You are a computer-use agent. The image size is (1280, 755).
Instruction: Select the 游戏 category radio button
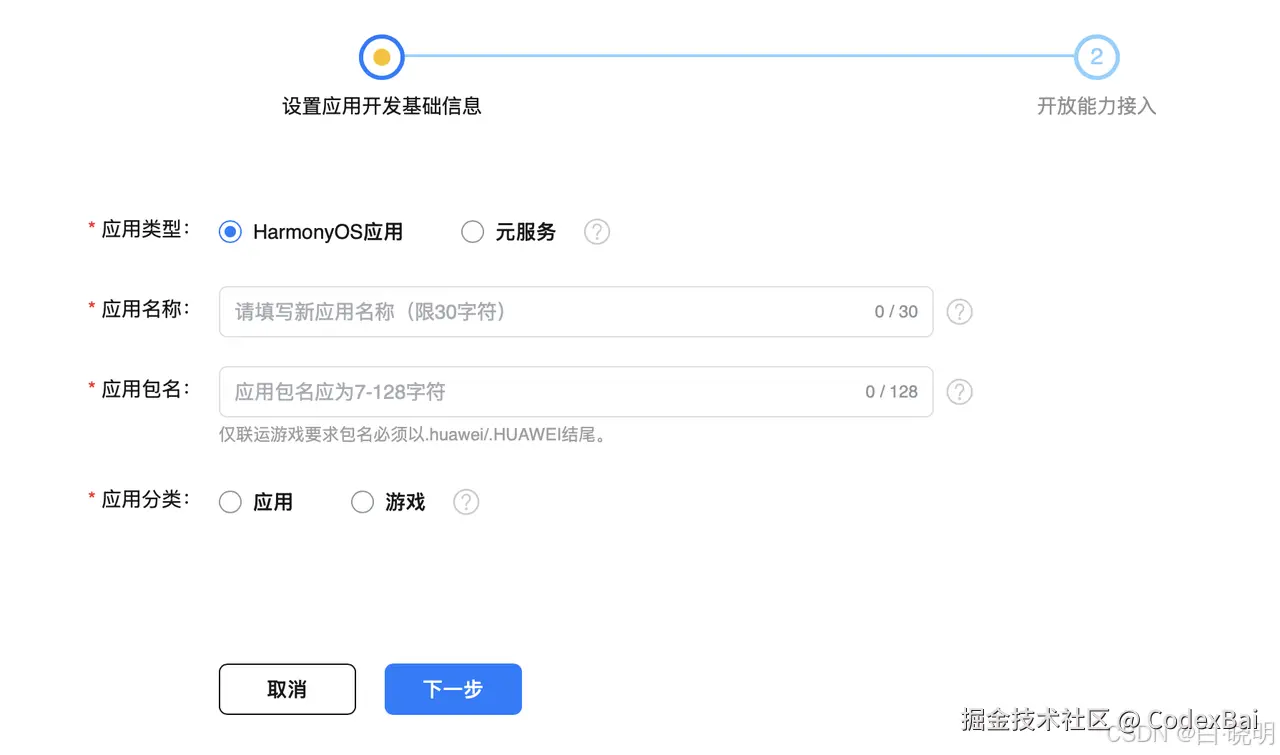pyautogui.click(x=362, y=501)
